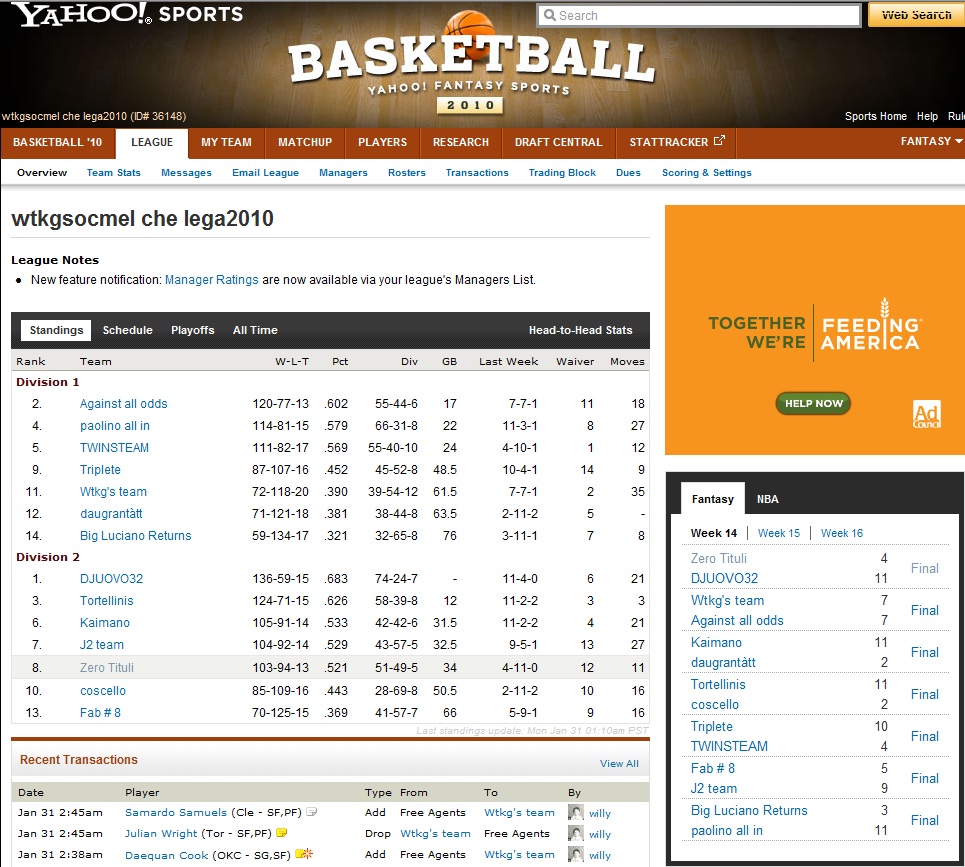Expand the FANTASY dropdown menu
Screen dimensions: 965x867
point(930,142)
